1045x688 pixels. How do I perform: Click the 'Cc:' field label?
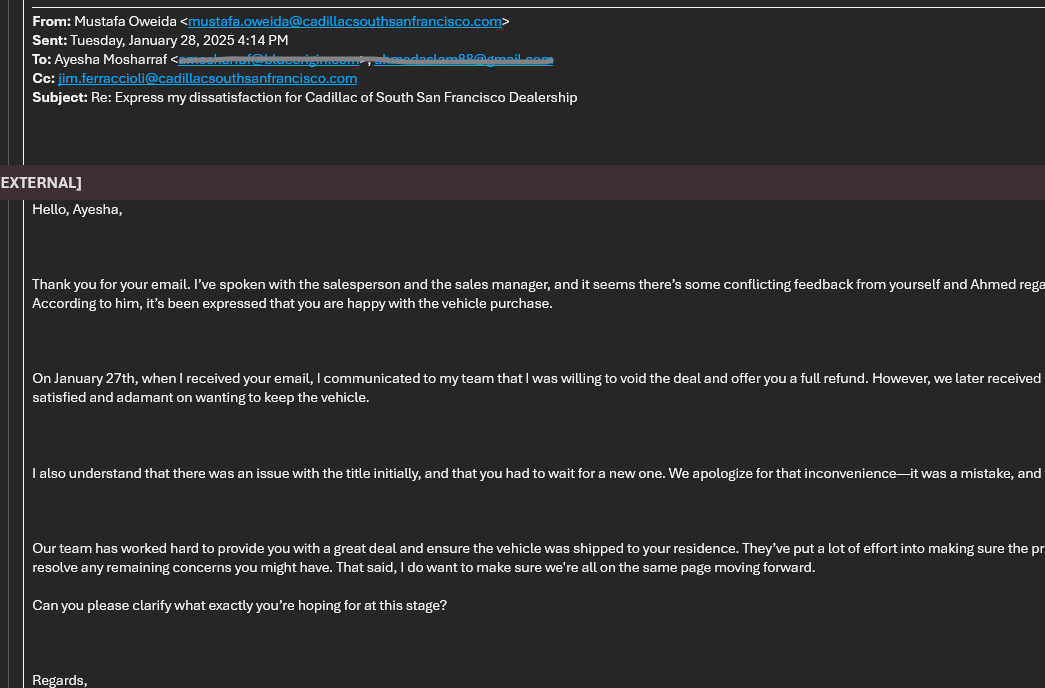click(43, 78)
